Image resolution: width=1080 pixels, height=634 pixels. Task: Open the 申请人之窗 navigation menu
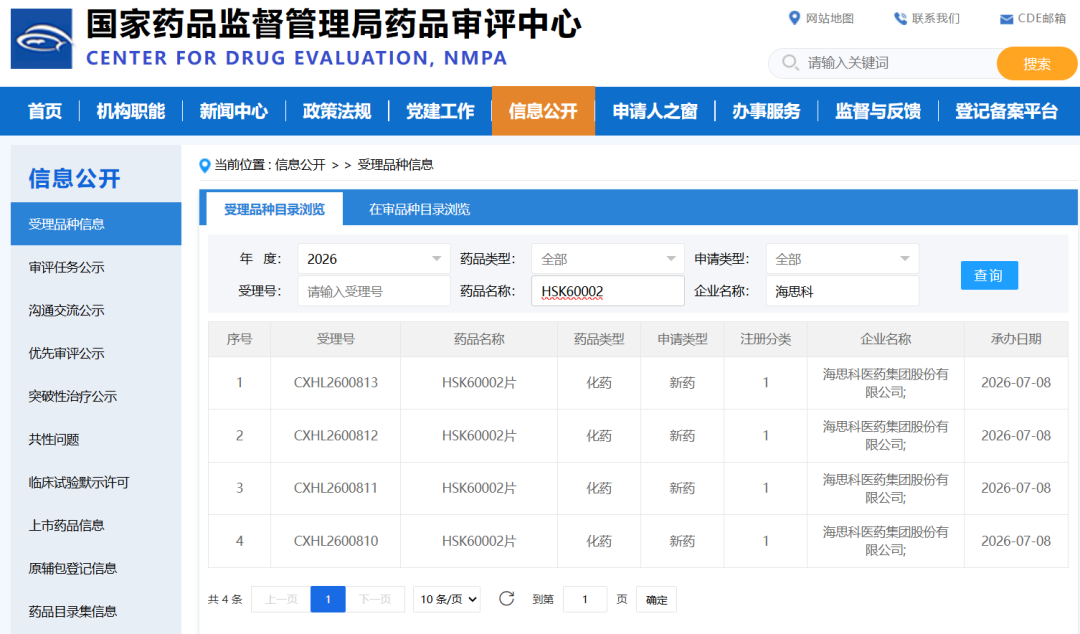click(655, 111)
